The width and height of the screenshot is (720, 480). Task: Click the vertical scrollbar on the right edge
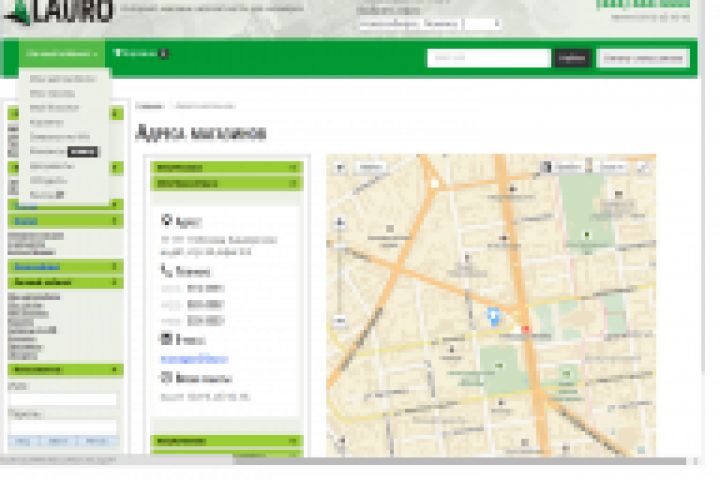pyautogui.click(x=702, y=184)
